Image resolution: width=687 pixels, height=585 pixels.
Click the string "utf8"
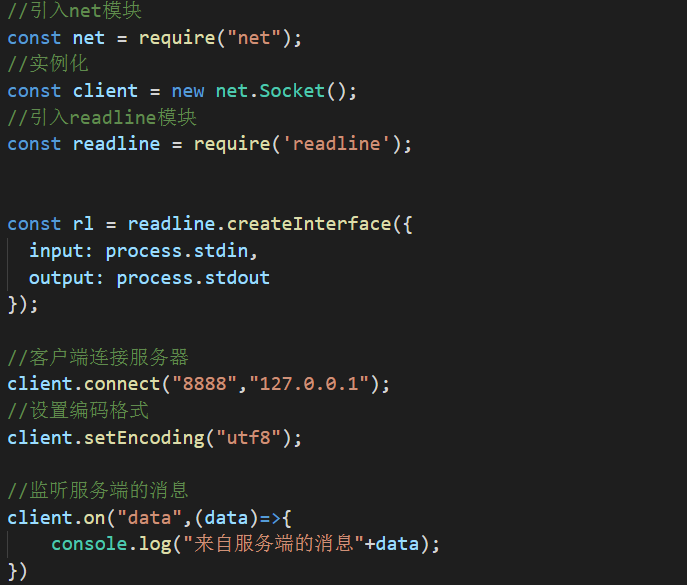tap(248, 438)
